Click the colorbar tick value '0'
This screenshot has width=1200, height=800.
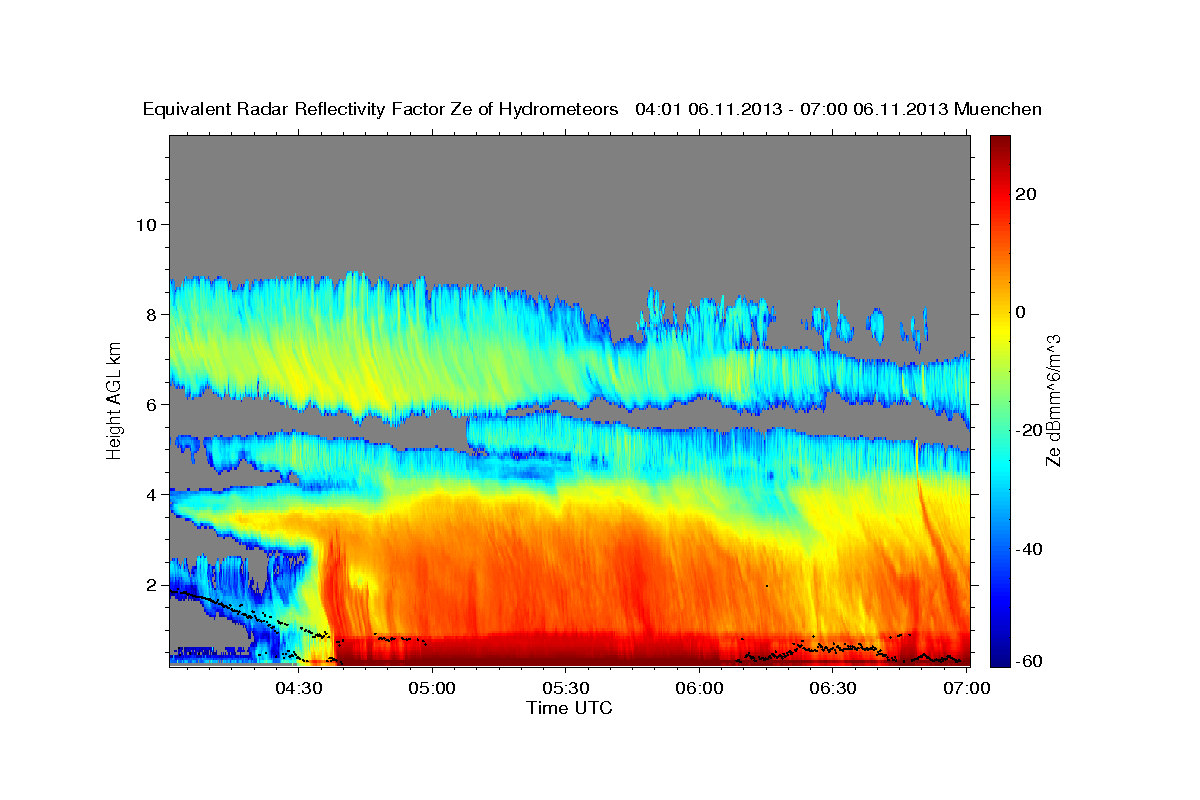coord(1021,312)
